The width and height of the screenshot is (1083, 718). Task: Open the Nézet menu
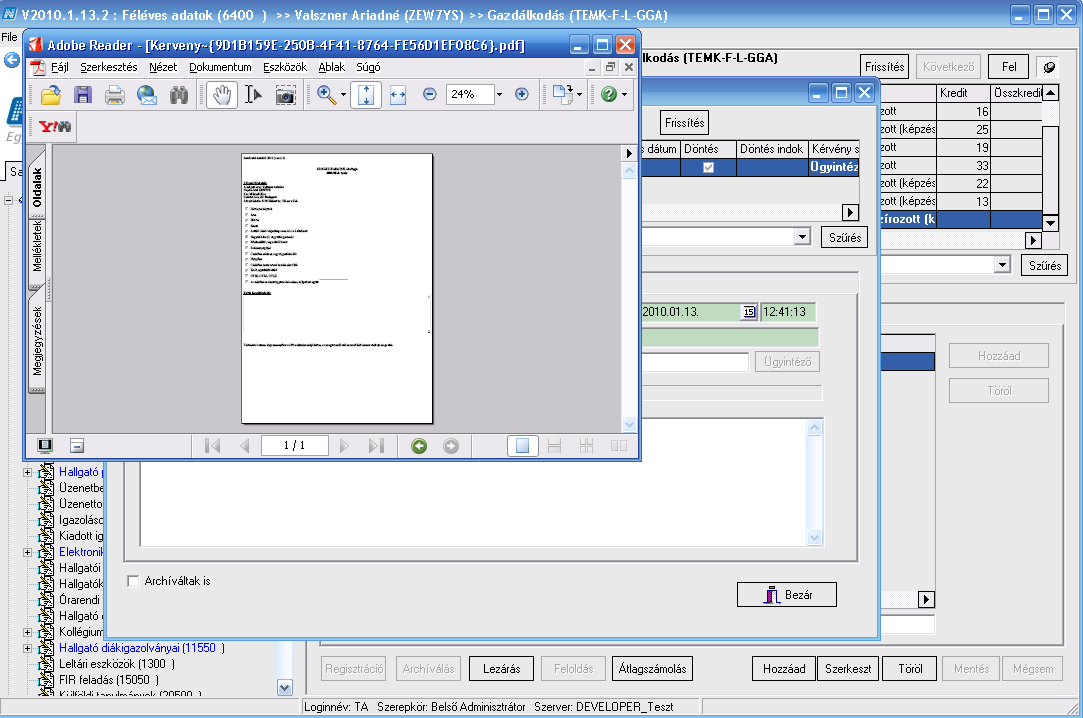[x=163, y=67]
